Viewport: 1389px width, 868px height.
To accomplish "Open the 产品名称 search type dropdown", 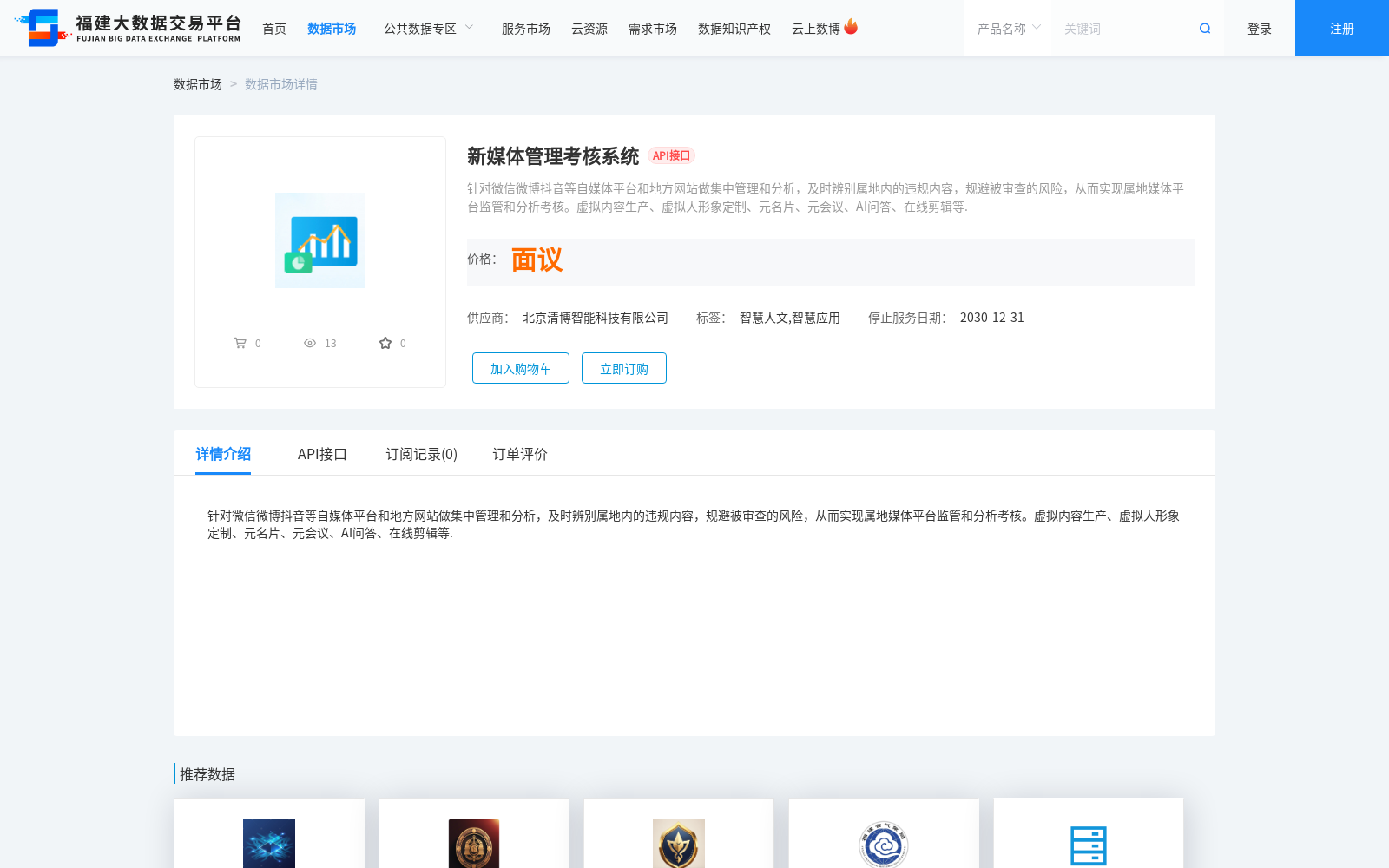I will tap(1008, 29).
